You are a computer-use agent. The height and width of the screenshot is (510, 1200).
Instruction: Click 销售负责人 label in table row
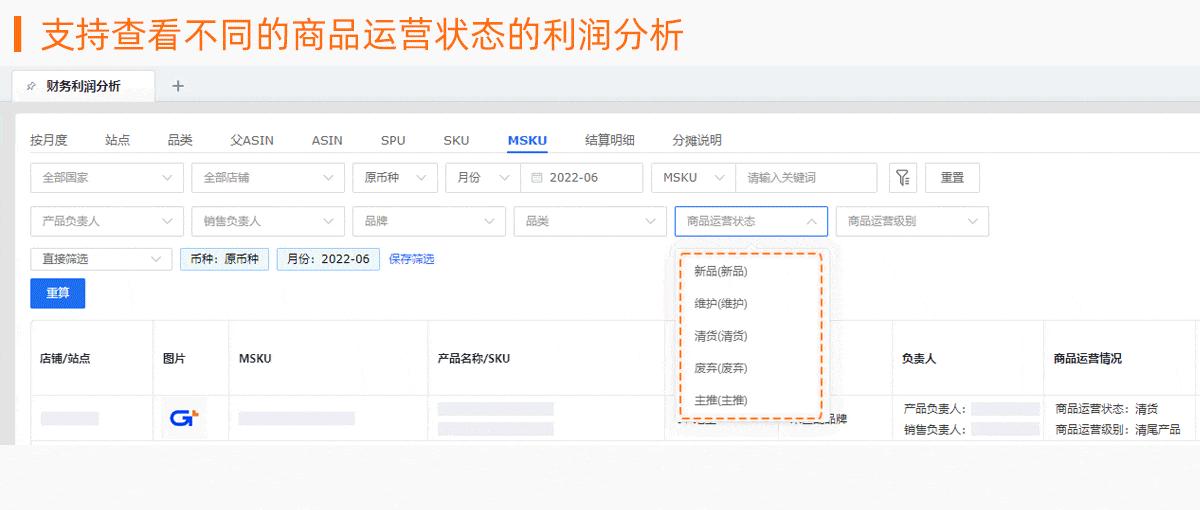(935, 430)
